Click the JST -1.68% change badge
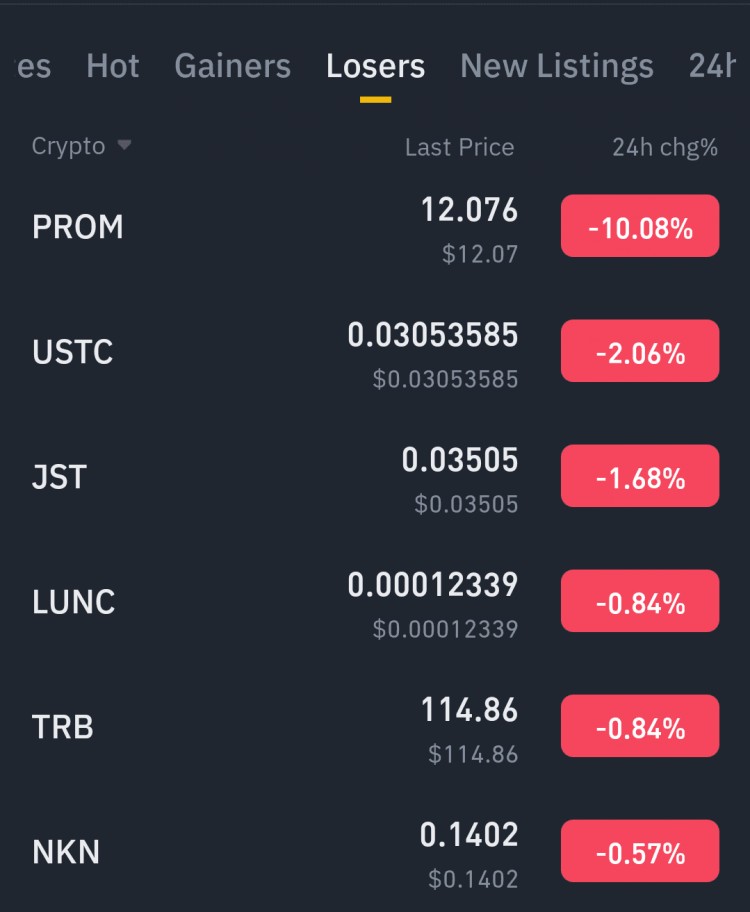This screenshot has width=750, height=912. (639, 477)
